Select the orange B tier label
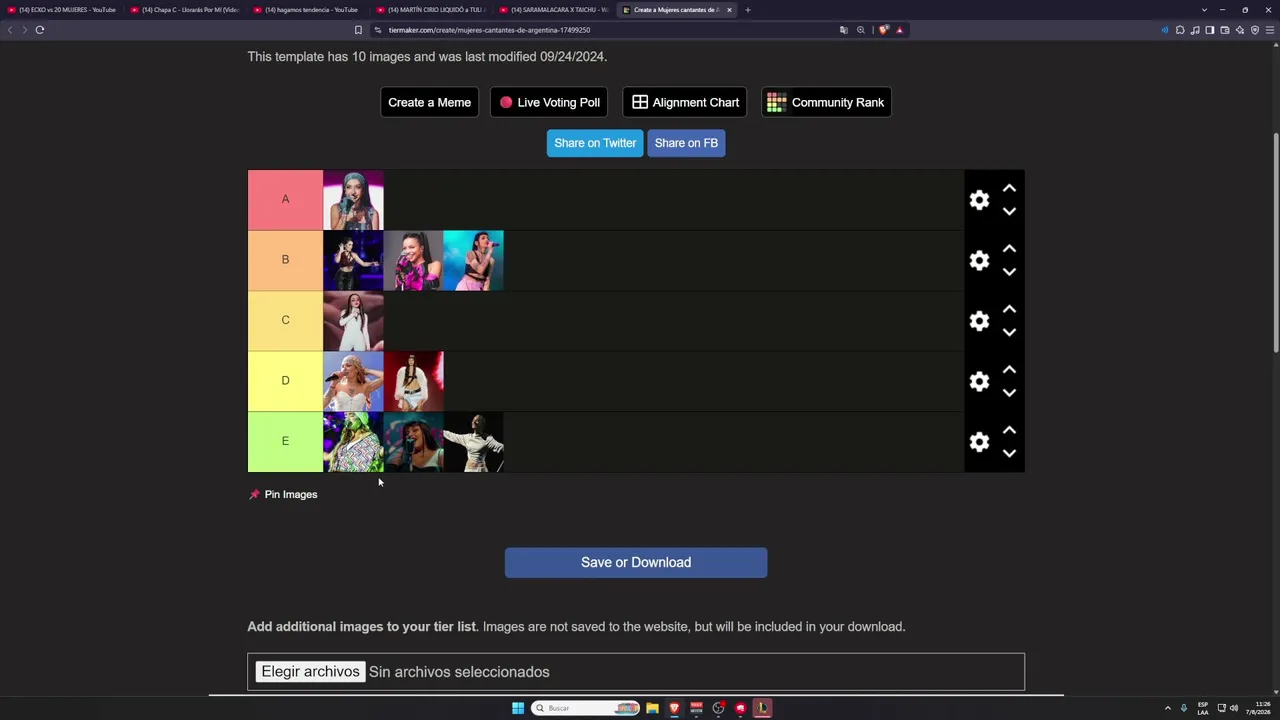The height and width of the screenshot is (720, 1280). click(285, 260)
